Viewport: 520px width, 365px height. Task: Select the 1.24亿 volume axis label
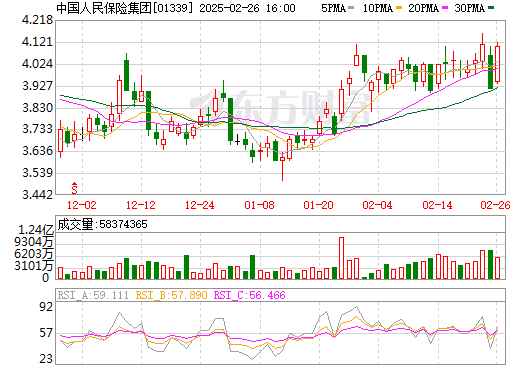click(x=36, y=230)
